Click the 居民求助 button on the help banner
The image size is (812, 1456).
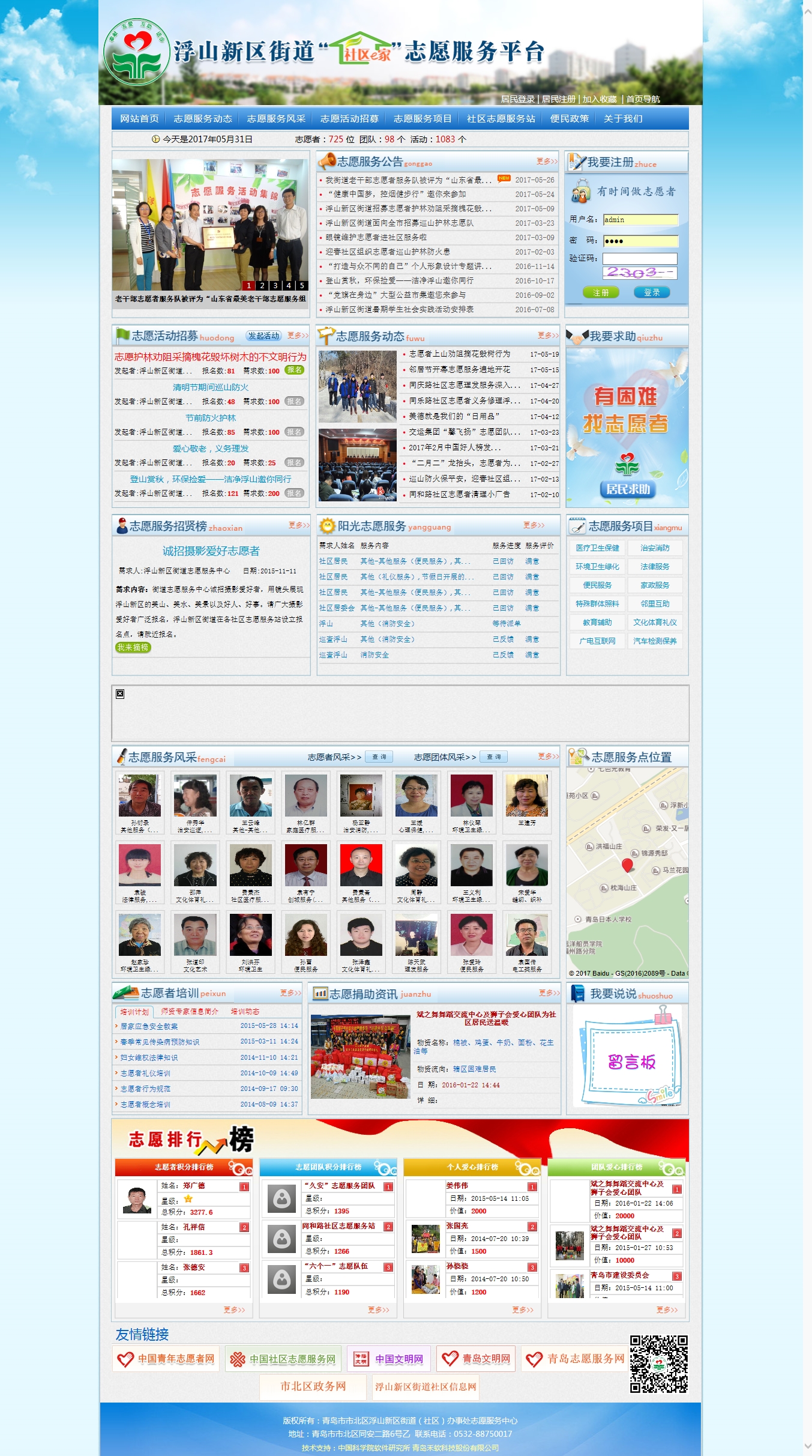(x=627, y=489)
